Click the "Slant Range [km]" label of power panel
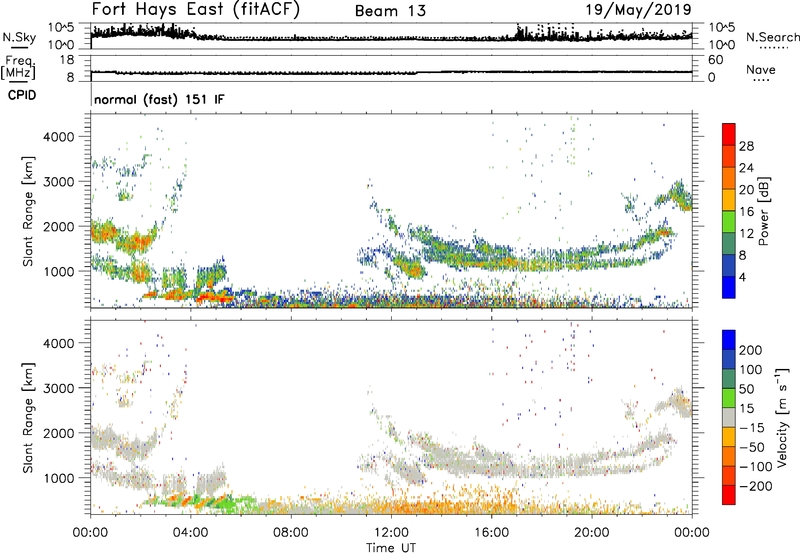800x554 pixels. pos(28,211)
